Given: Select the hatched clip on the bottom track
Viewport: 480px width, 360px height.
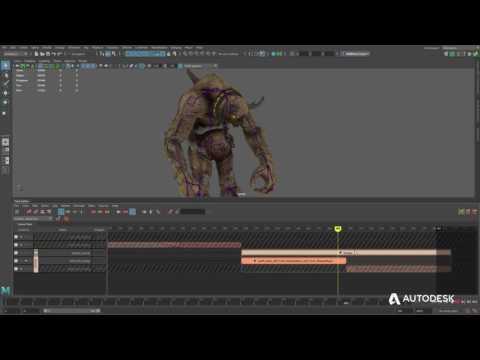Looking at the screenshot, I should 399,269.
